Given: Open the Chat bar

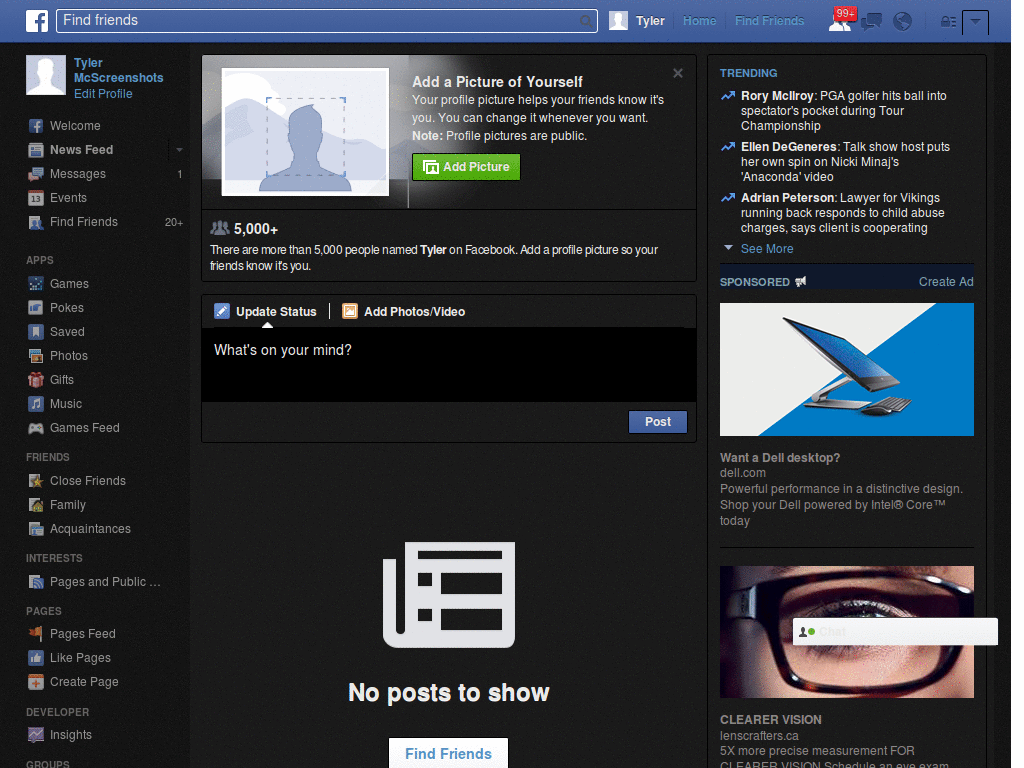Looking at the screenshot, I should 895,632.
